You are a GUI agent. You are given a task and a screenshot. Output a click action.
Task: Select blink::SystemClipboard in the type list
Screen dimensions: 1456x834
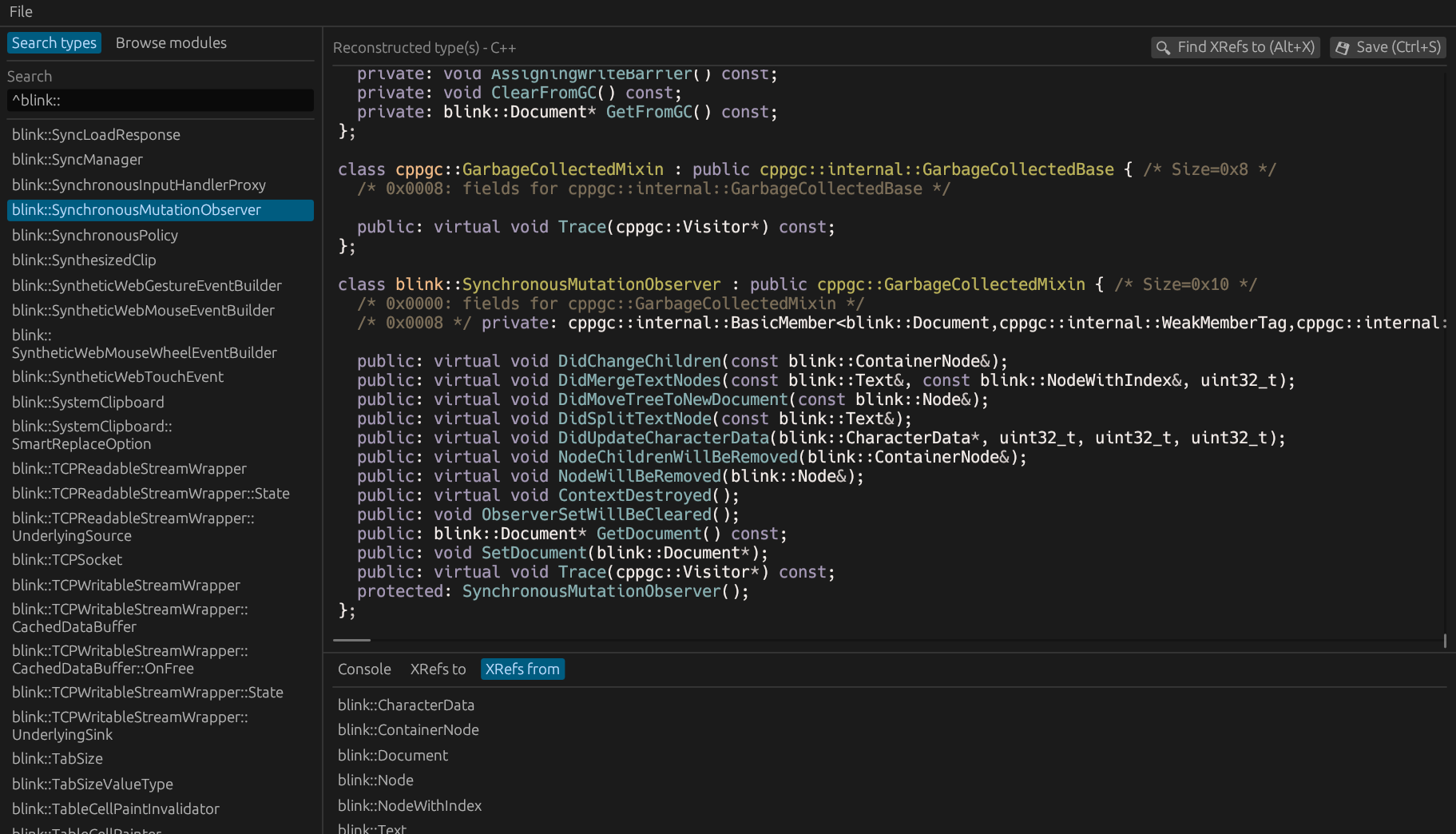click(x=88, y=402)
